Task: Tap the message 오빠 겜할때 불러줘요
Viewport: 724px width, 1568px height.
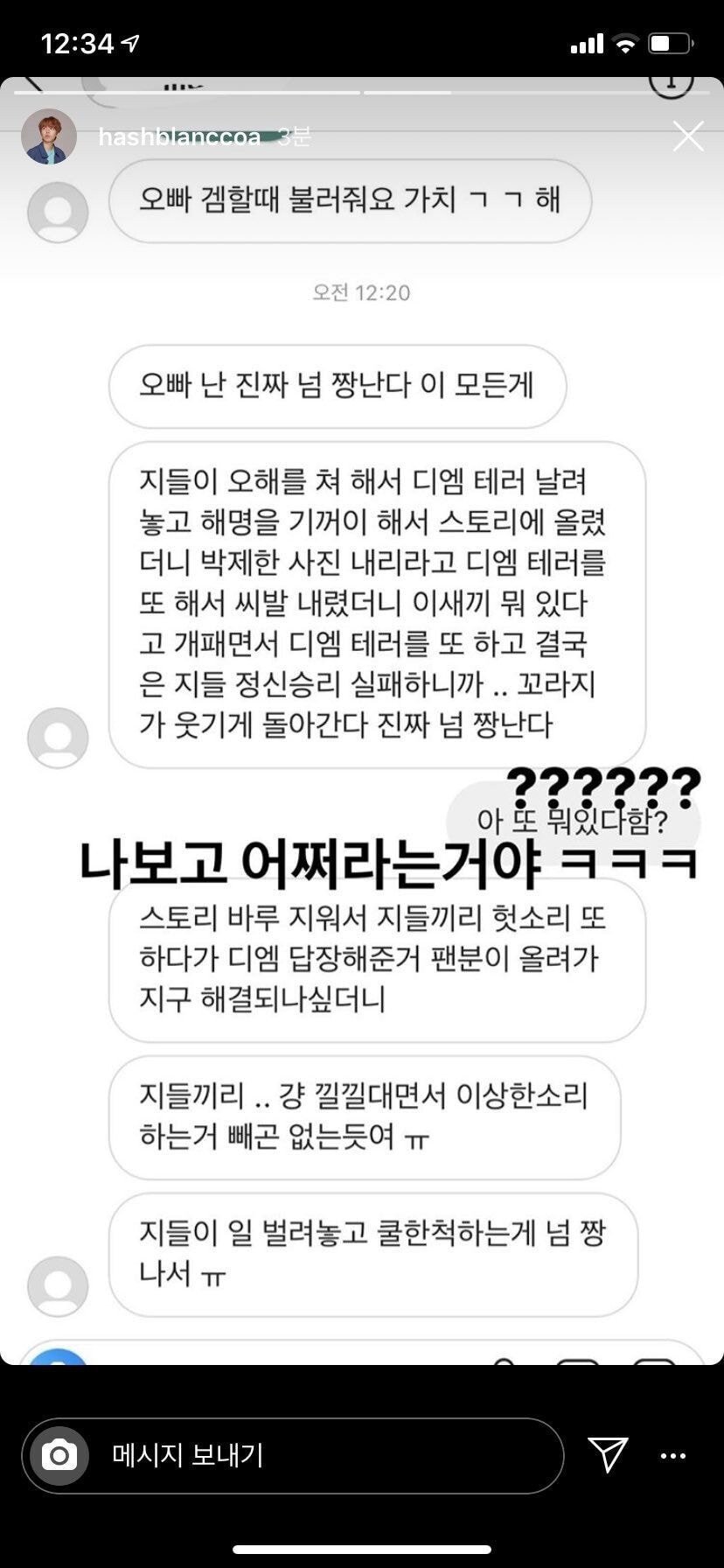Action: [x=350, y=200]
